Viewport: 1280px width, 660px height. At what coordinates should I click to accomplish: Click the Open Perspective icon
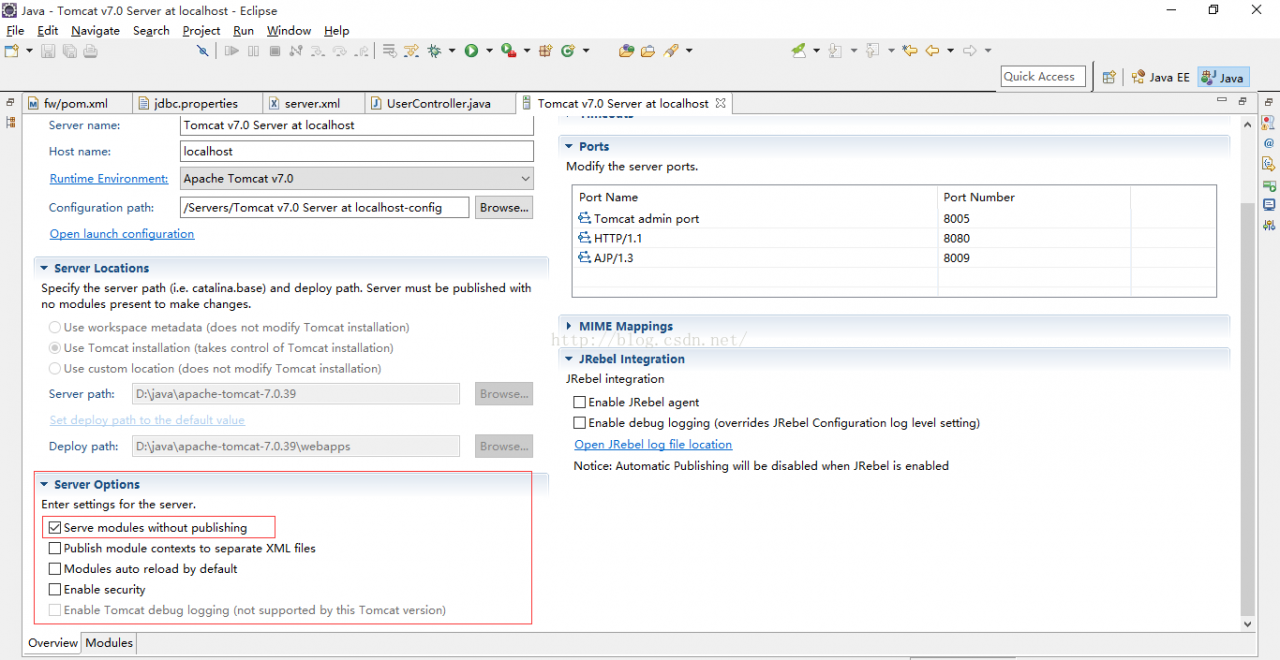[1108, 77]
